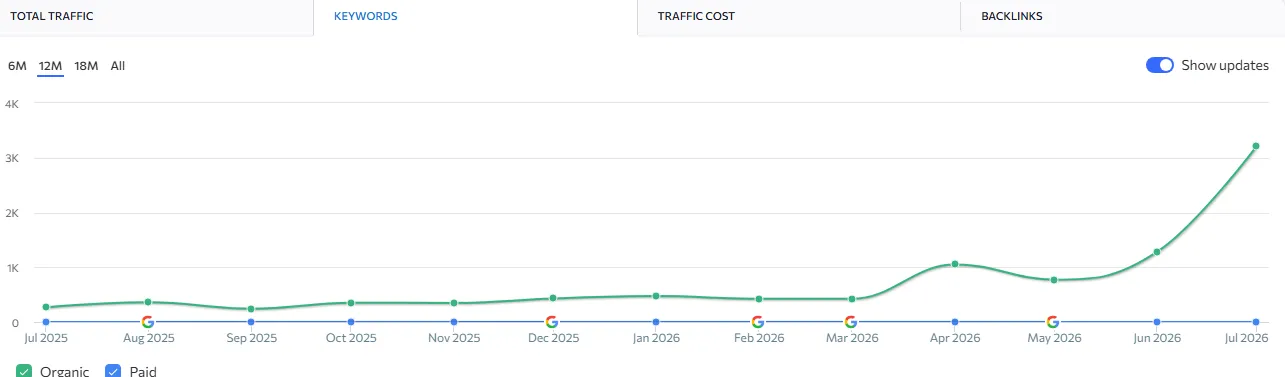
Task: Click the organic data point for Dec 2025
Action: 552,298
